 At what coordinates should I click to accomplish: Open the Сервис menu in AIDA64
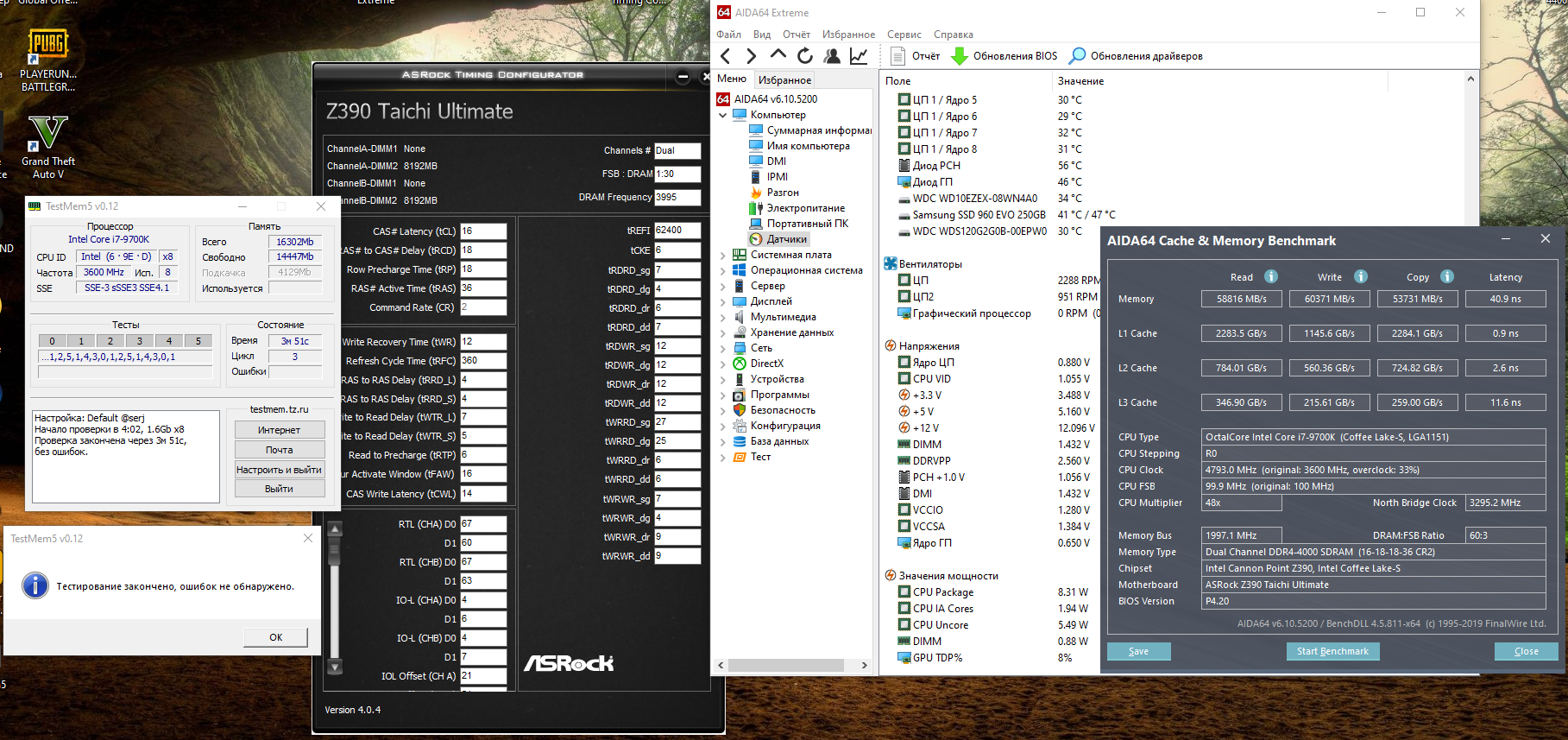point(904,35)
